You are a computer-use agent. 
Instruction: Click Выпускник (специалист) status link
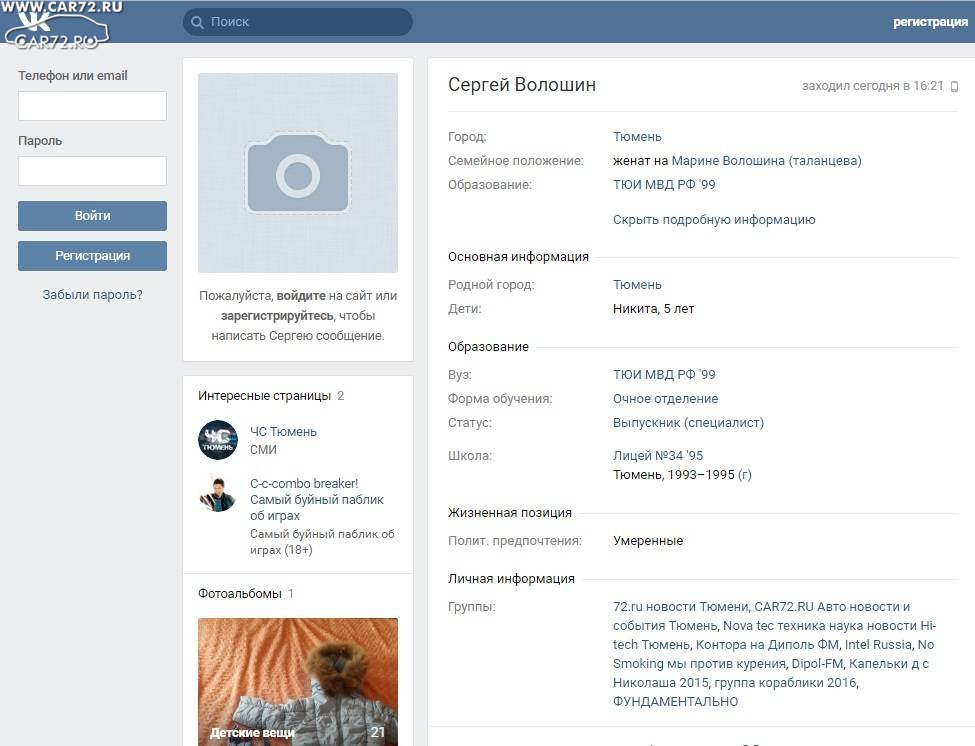point(688,423)
